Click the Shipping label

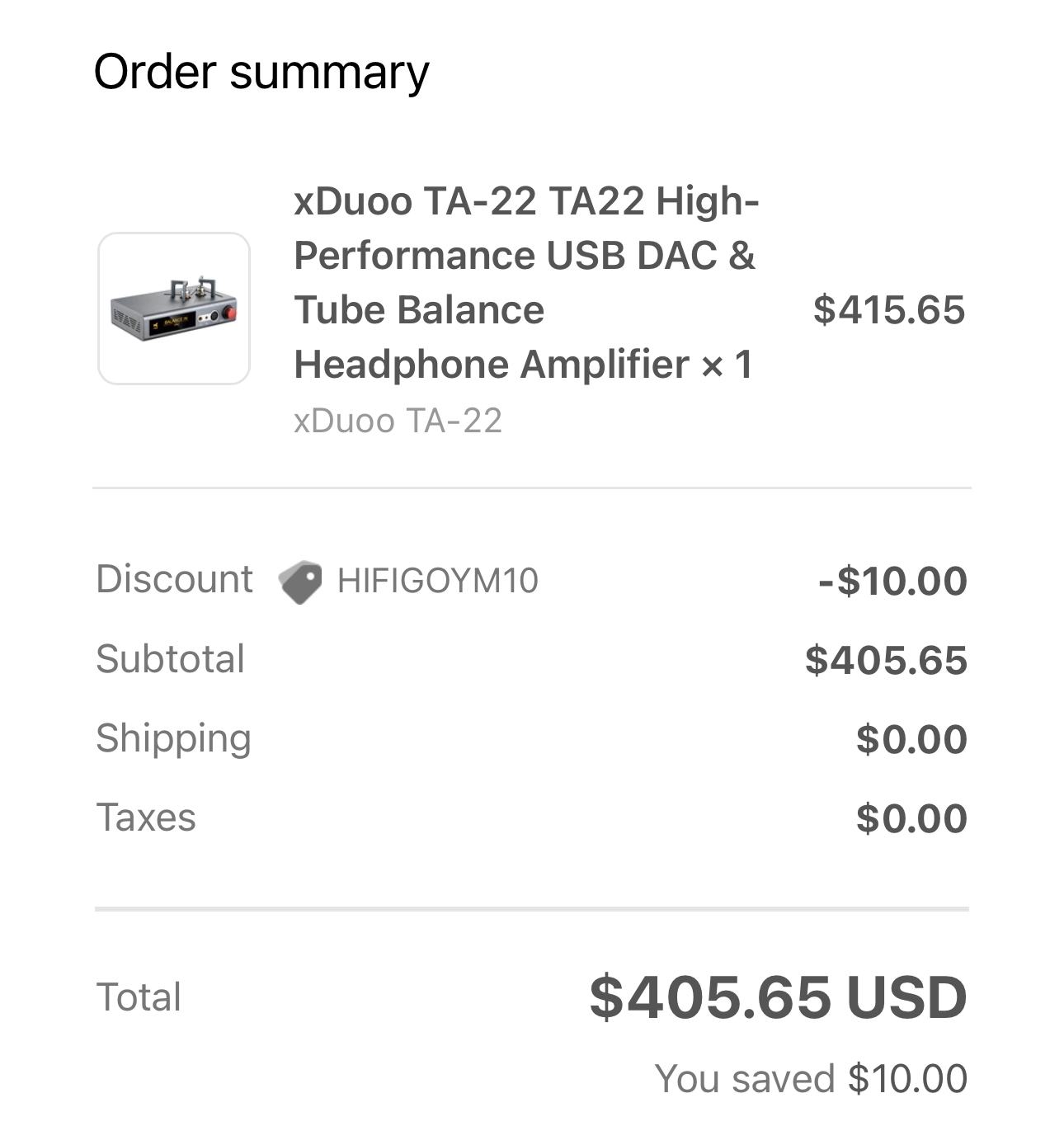[x=173, y=738]
